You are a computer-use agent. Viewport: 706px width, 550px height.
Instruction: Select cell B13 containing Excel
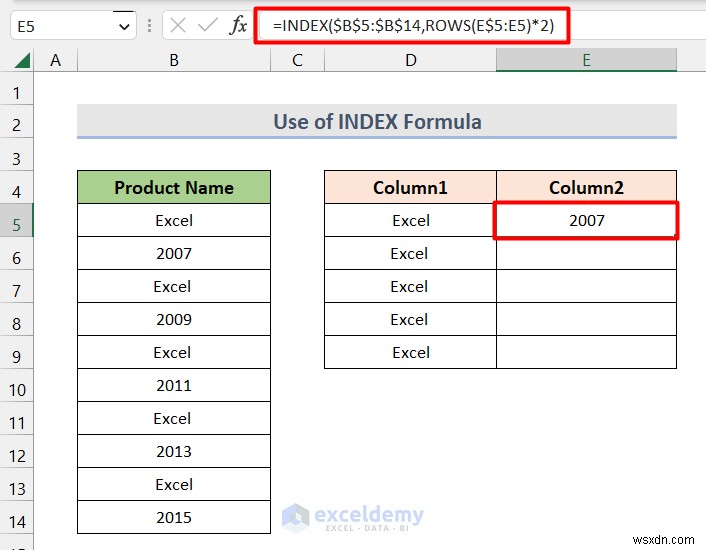[x=174, y=484]
